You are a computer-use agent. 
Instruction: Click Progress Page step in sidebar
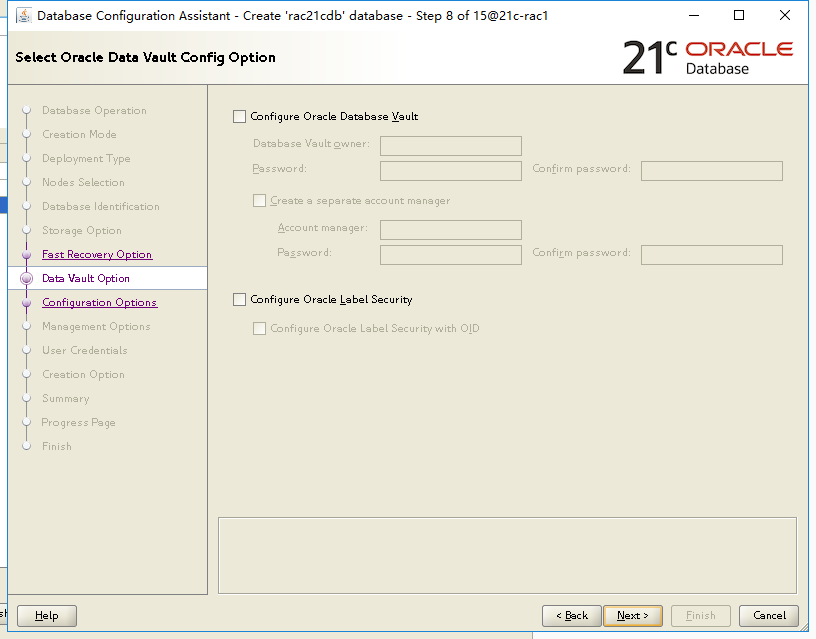tap(79, 423)
